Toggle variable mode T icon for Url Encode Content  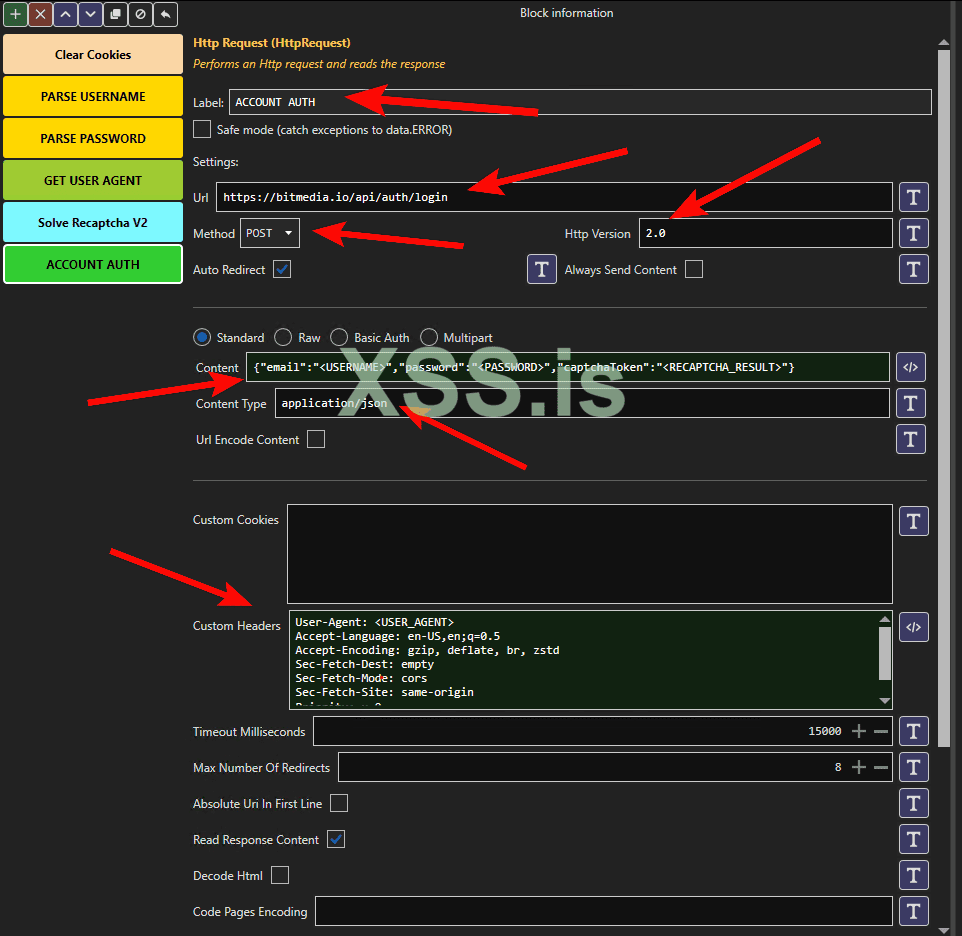point(910,439)
